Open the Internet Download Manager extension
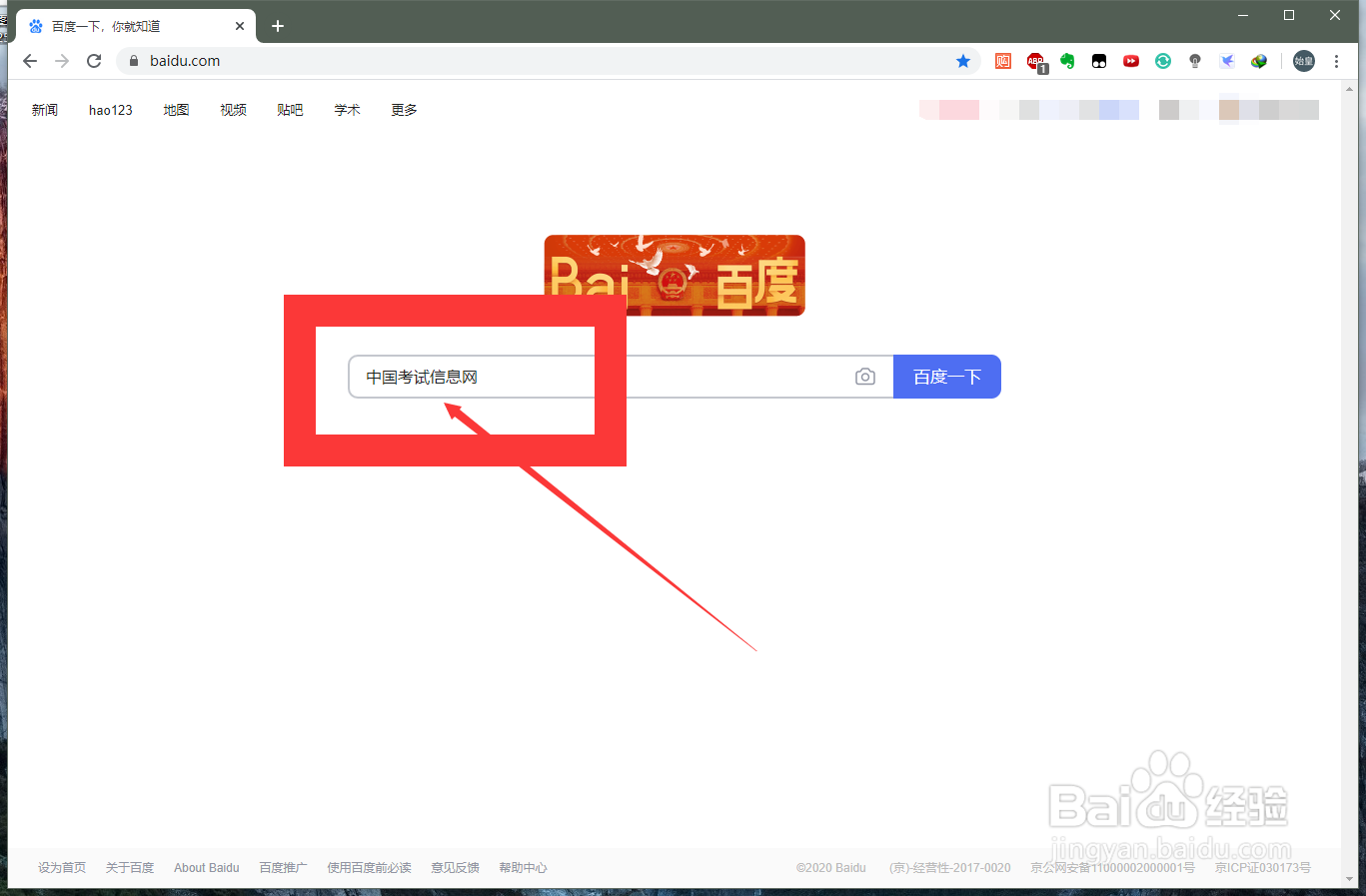The width and height of the screenshot is (1366, 896). click(x=1259, y=61)
